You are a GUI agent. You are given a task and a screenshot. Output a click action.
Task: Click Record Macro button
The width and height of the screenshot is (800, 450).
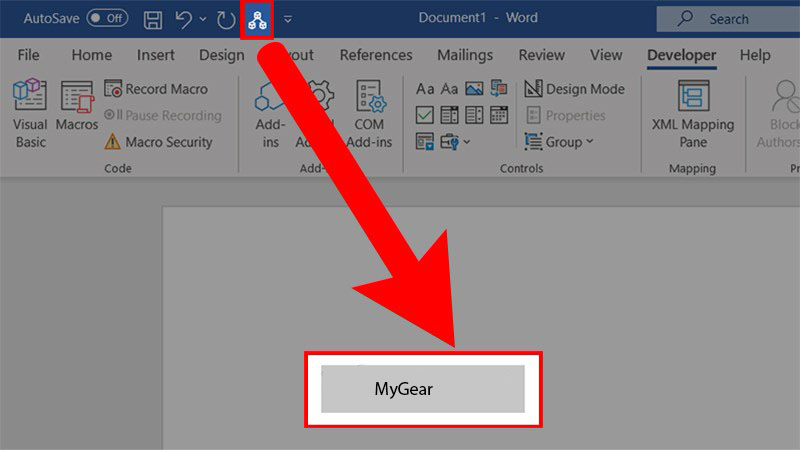click(156, 89)
